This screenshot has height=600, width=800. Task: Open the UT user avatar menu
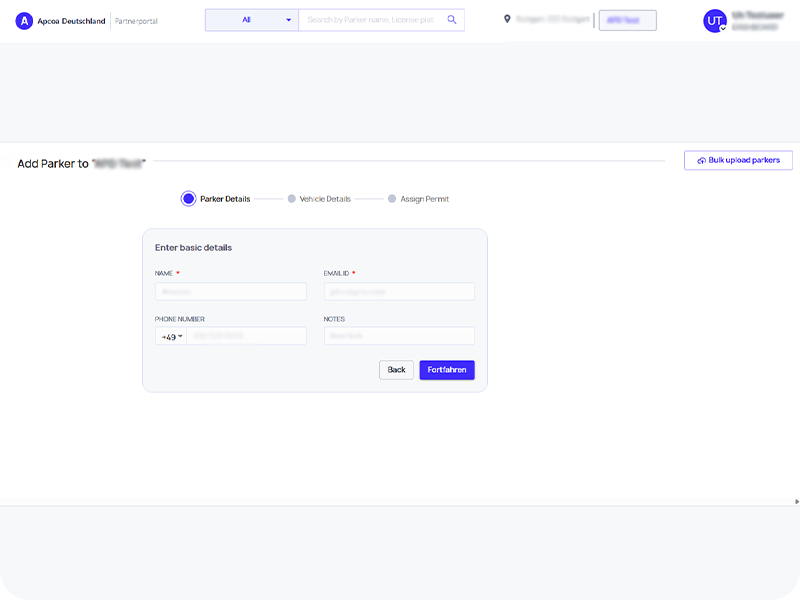[x=715, y=21]
